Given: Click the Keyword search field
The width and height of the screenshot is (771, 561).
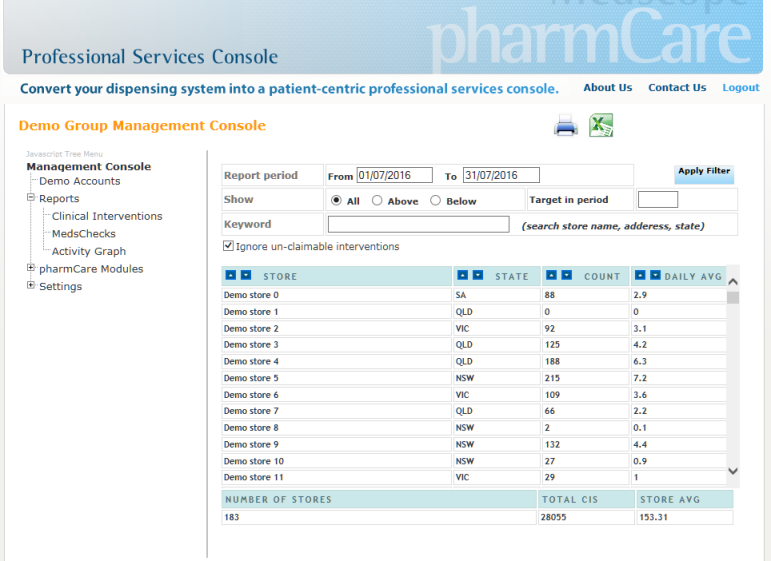Looking at the screenshot, I should coord(418,224).
